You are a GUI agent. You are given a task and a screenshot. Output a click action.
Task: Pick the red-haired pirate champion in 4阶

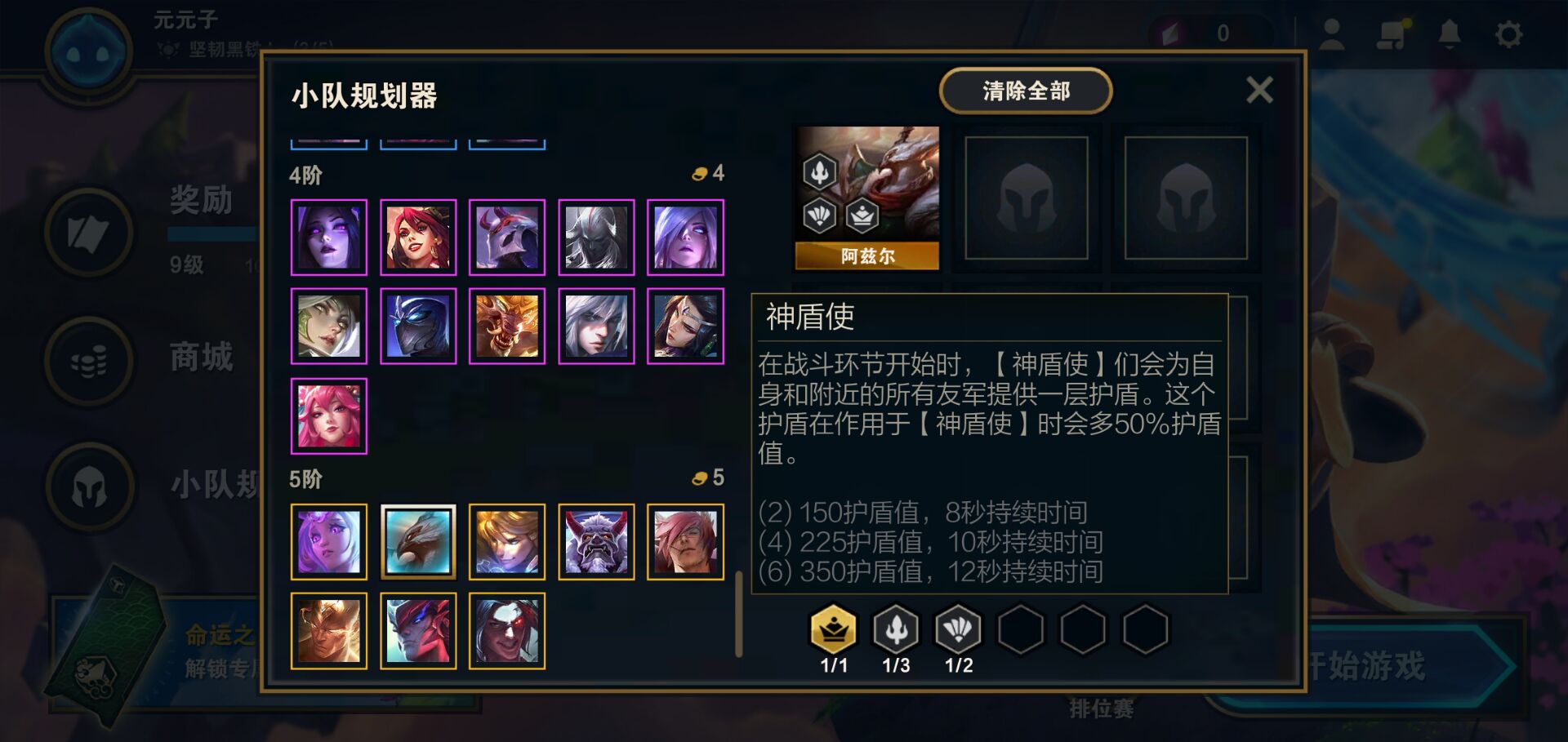pyautogui.click(x=418, y=238)
